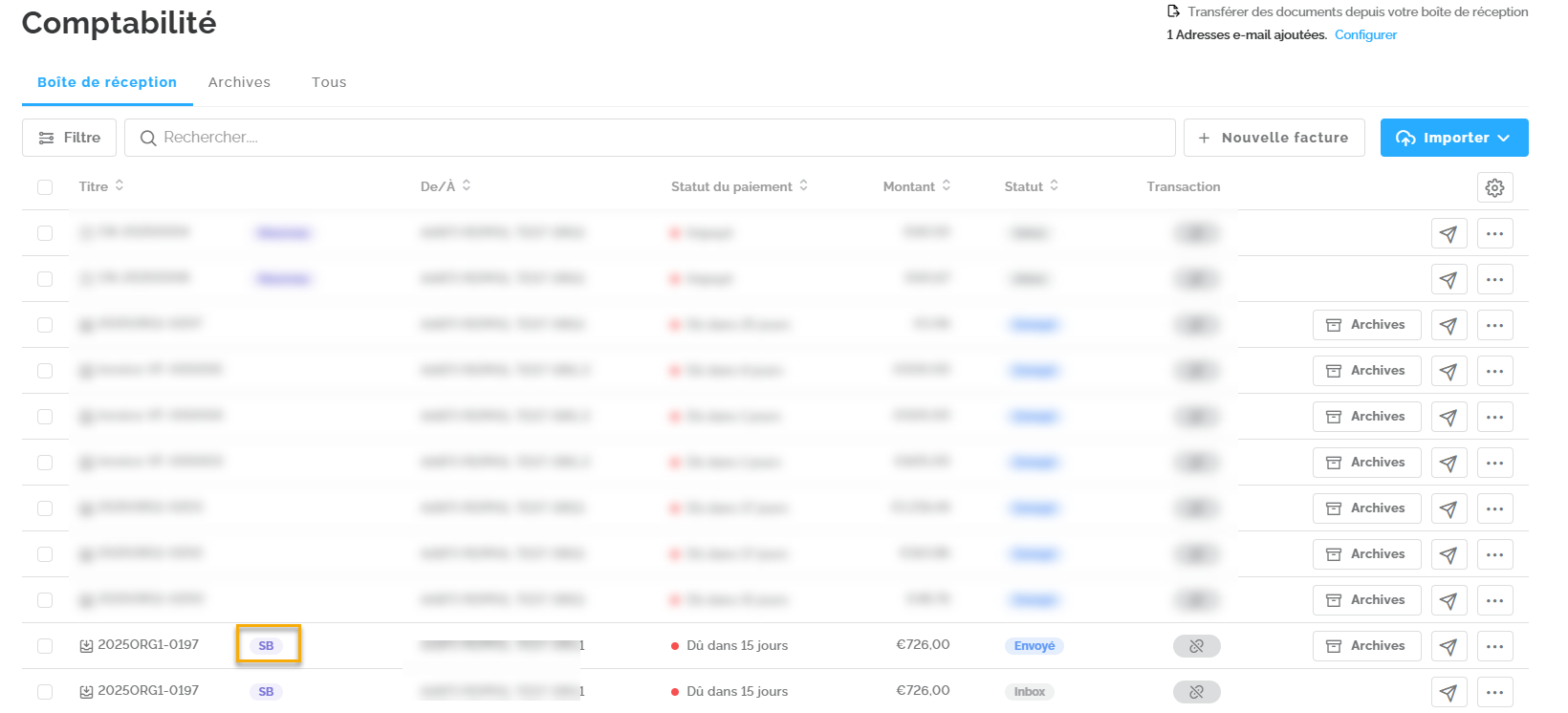Click the €726,00 amount in the Inbox row

pos(923,691)
